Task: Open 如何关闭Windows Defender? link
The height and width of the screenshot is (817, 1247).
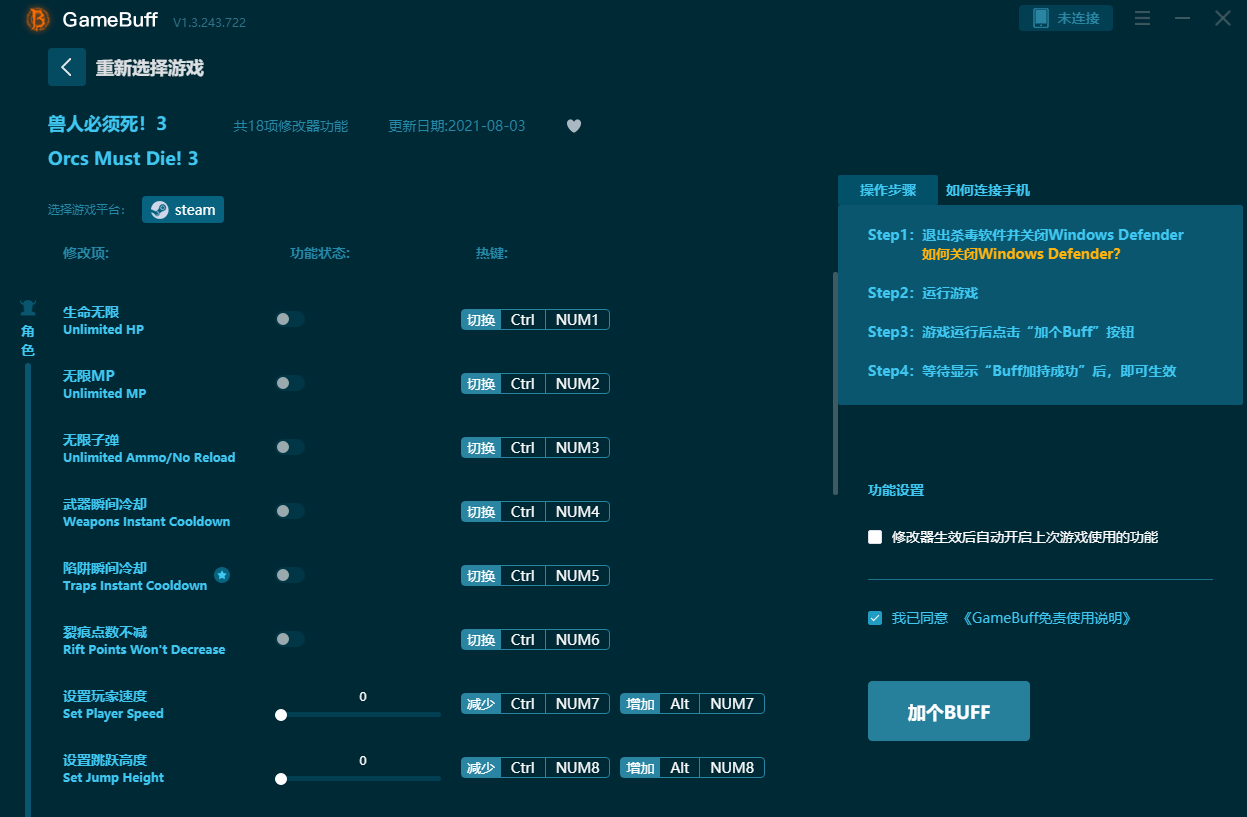Action: (1021, 254)
